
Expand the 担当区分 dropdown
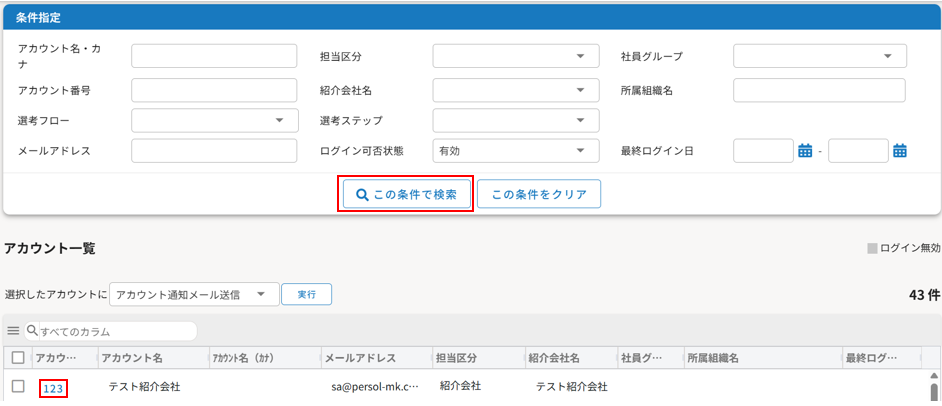pos(516,56)
